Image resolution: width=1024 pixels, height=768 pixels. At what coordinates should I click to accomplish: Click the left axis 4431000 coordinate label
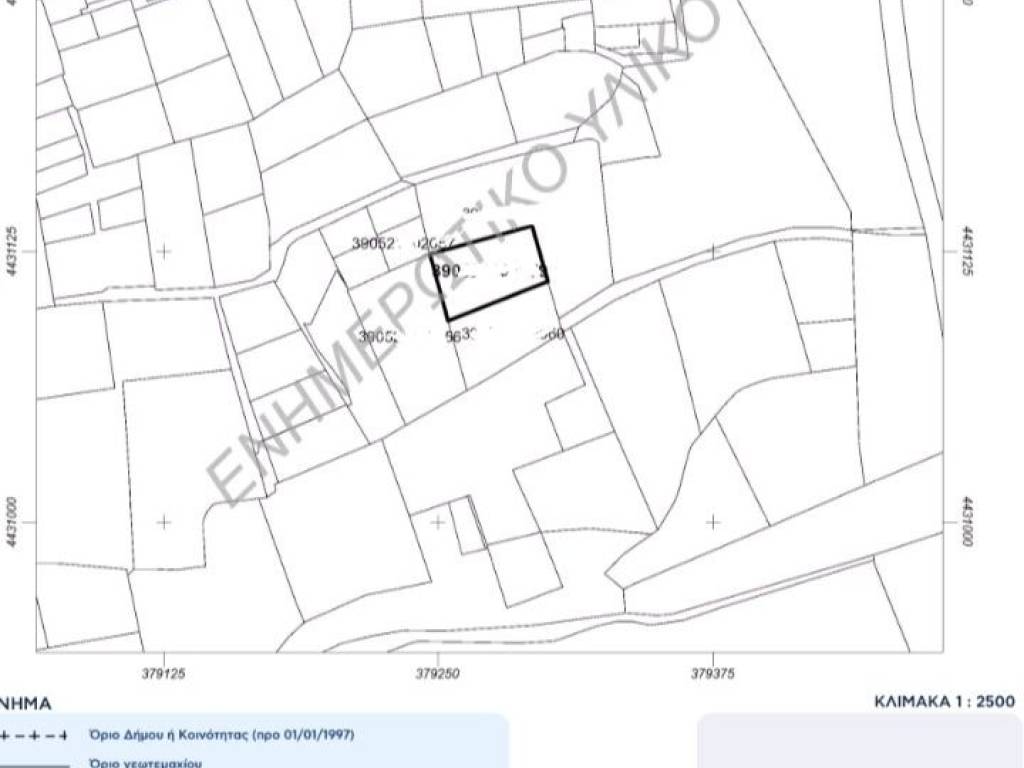[13, 521]
